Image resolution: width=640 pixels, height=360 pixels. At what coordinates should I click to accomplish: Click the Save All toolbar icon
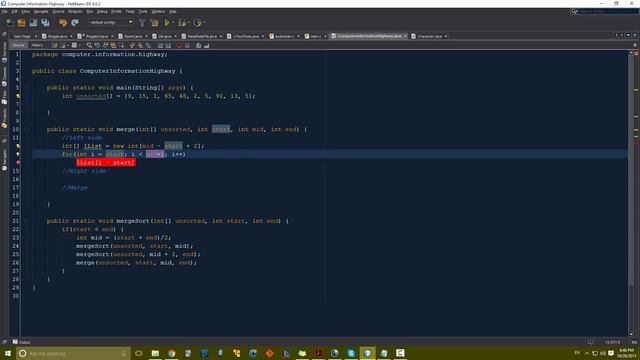pyautogui.click(x=45, y=22)
